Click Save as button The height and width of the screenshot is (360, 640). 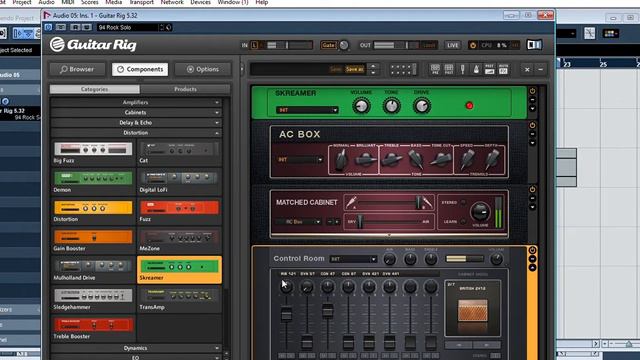pos(354,69)
